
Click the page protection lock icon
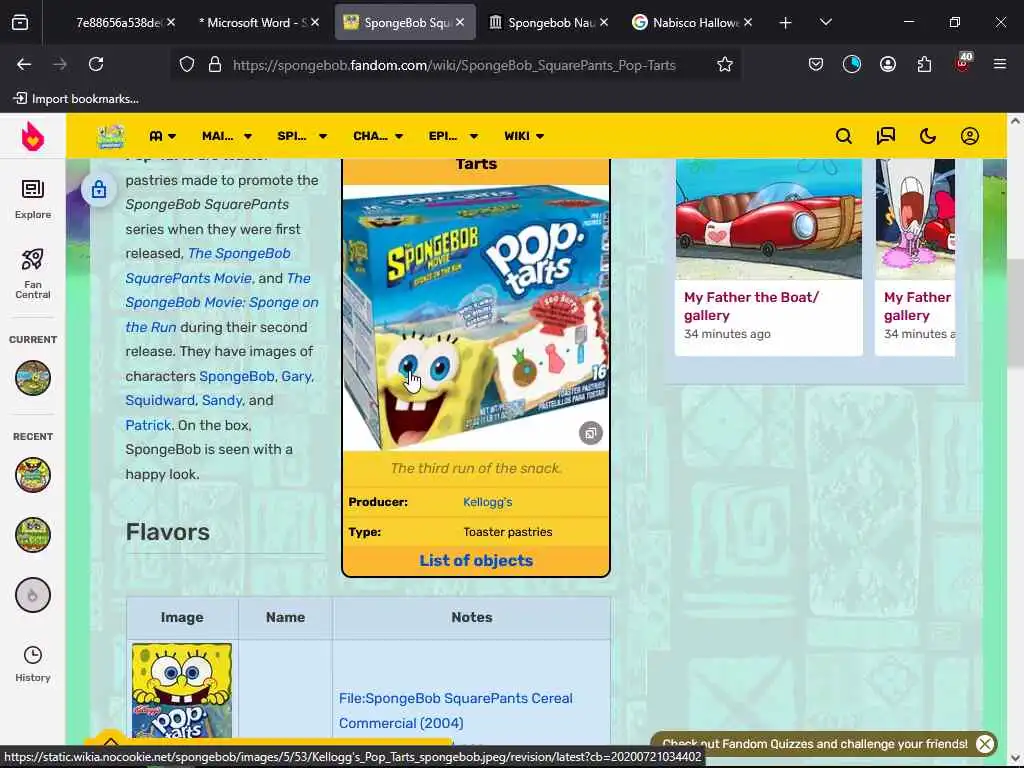click(99, 189)
